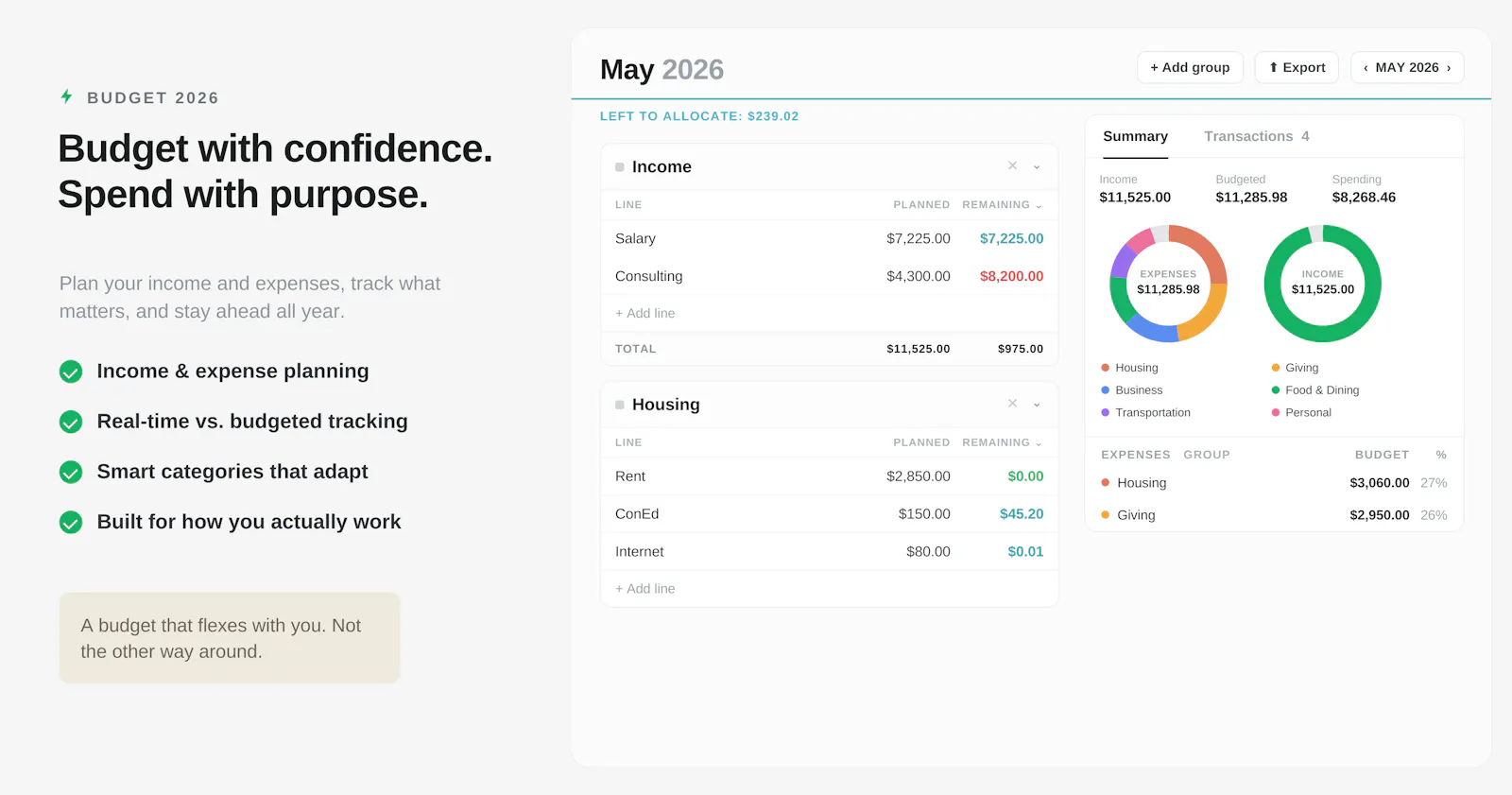
Task: Click the Export button
Action: (1297, 67)
